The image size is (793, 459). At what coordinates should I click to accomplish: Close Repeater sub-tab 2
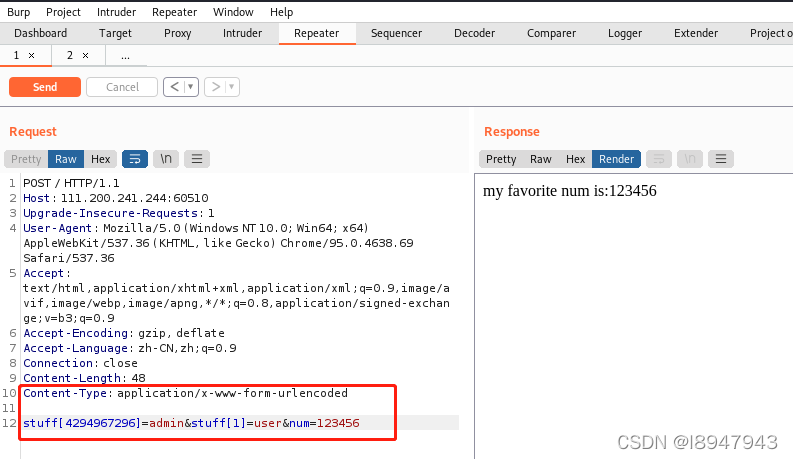[85, 56]
